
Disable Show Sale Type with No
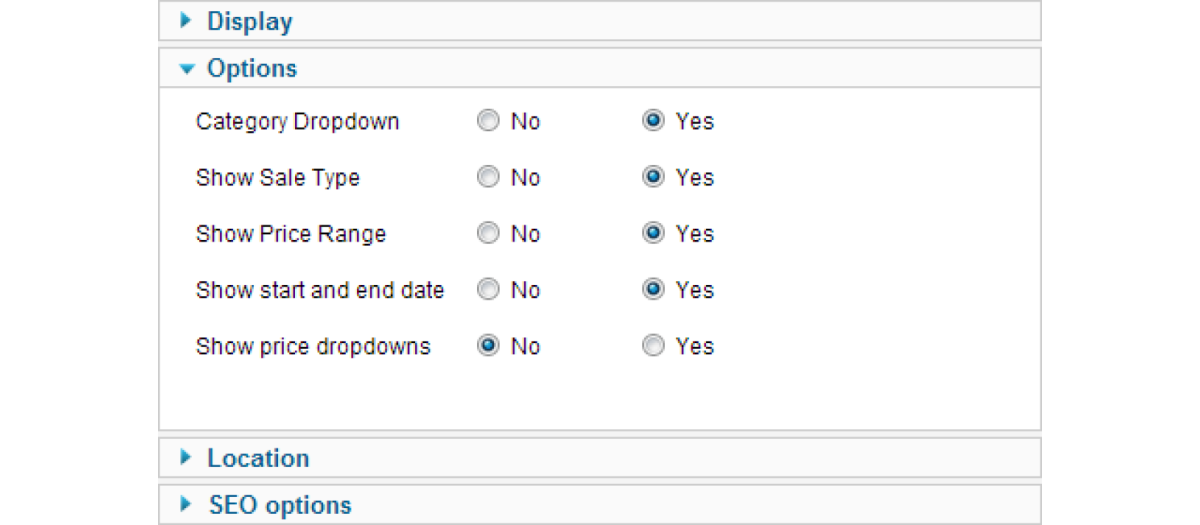[488, 178]
